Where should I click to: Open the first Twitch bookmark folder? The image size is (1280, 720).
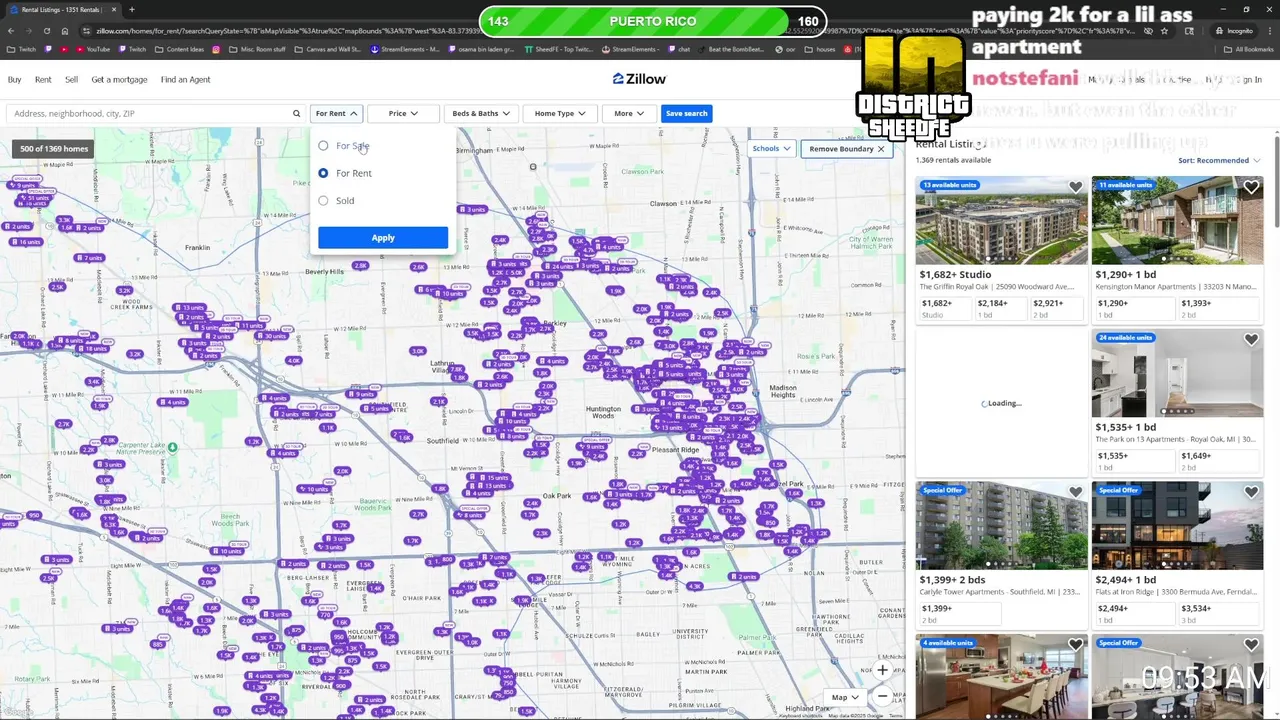point(20,49)
